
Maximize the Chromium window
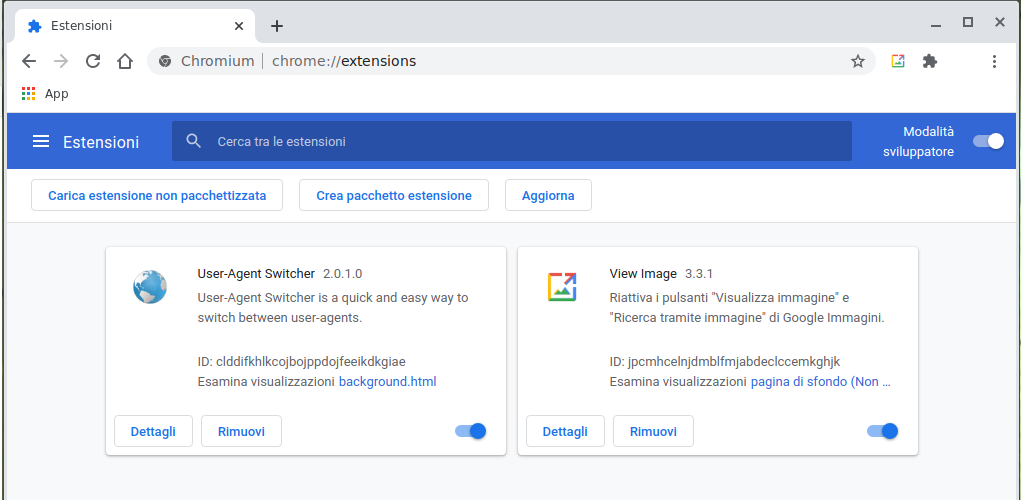click(968, 23)
